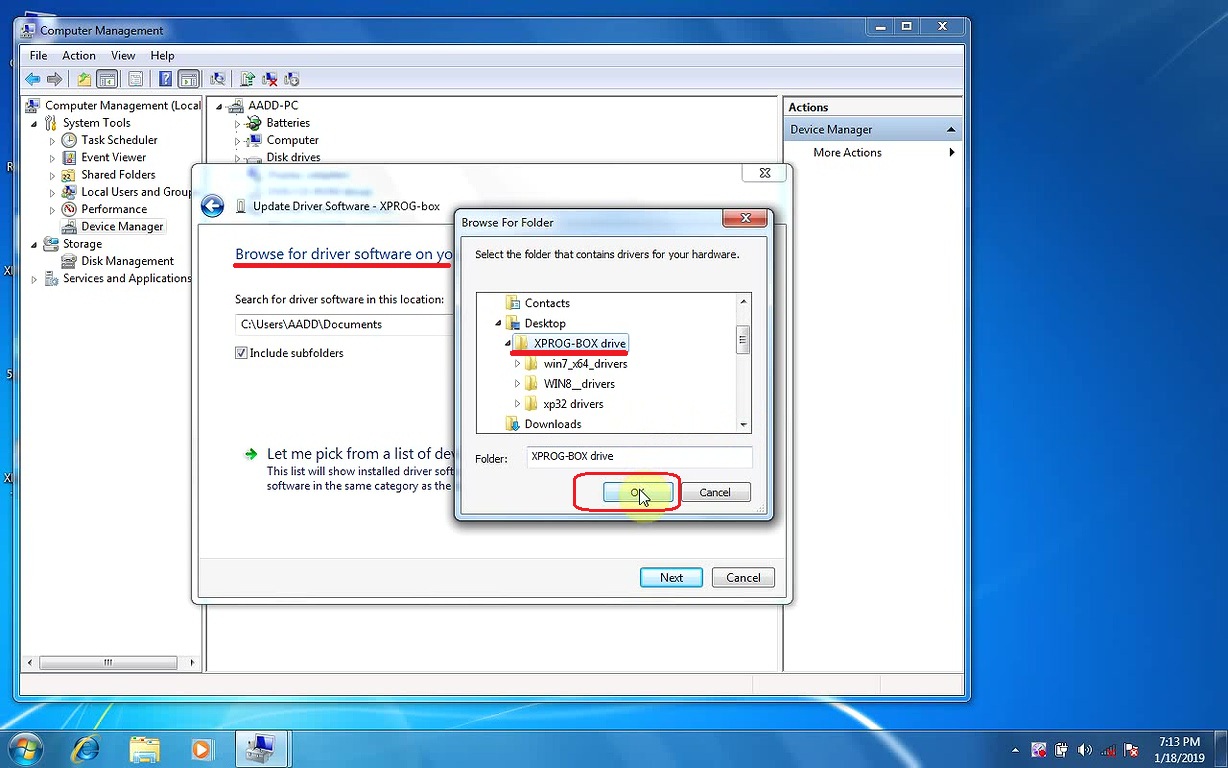Click the taskbar clock showing 7:13 PM
This screenshot has width=1228, height=768.
[x=1180, y=749]
